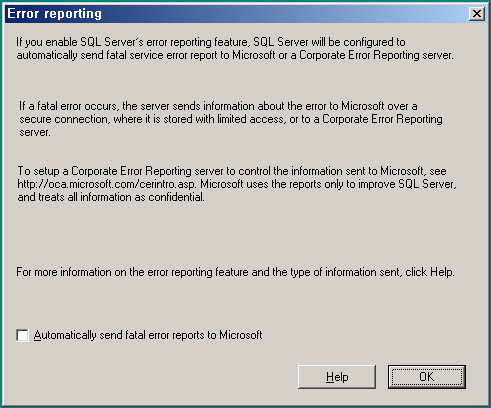Click "SQL Server will be configured to" text
Screen dimensions: 491x408
[x=329, y=42]
